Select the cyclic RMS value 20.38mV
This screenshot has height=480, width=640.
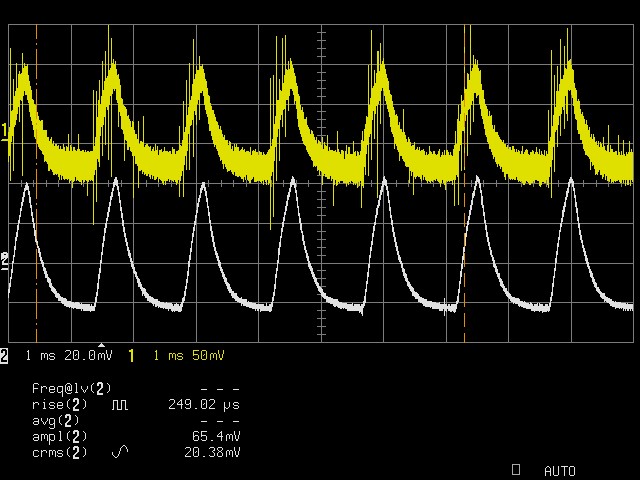(212, 452)
